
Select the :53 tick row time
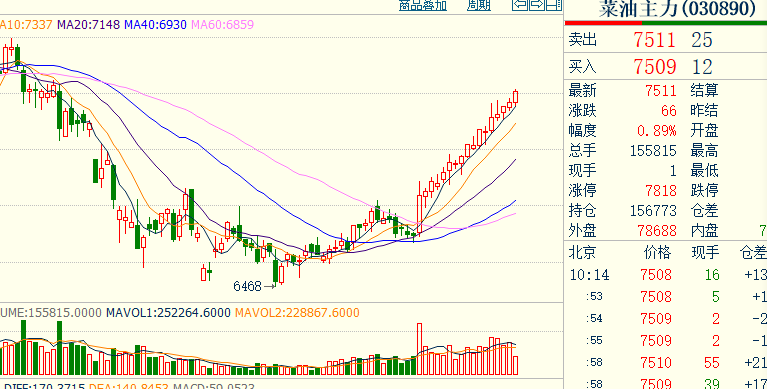point(594,297)
